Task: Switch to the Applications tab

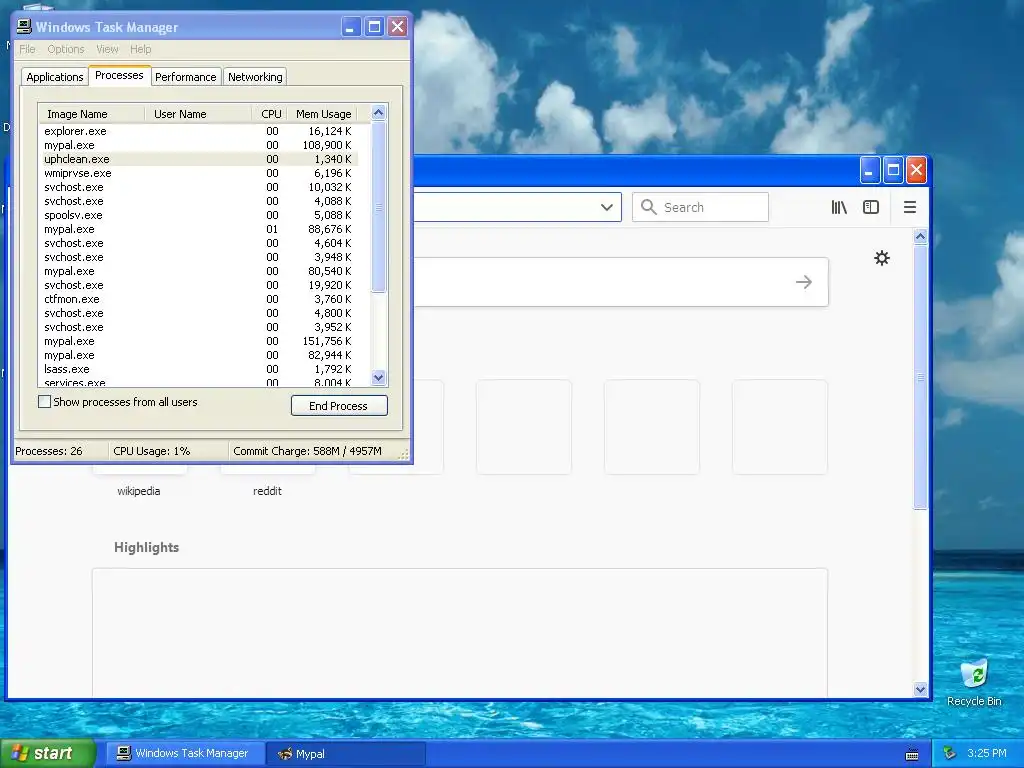Action: 55,76
